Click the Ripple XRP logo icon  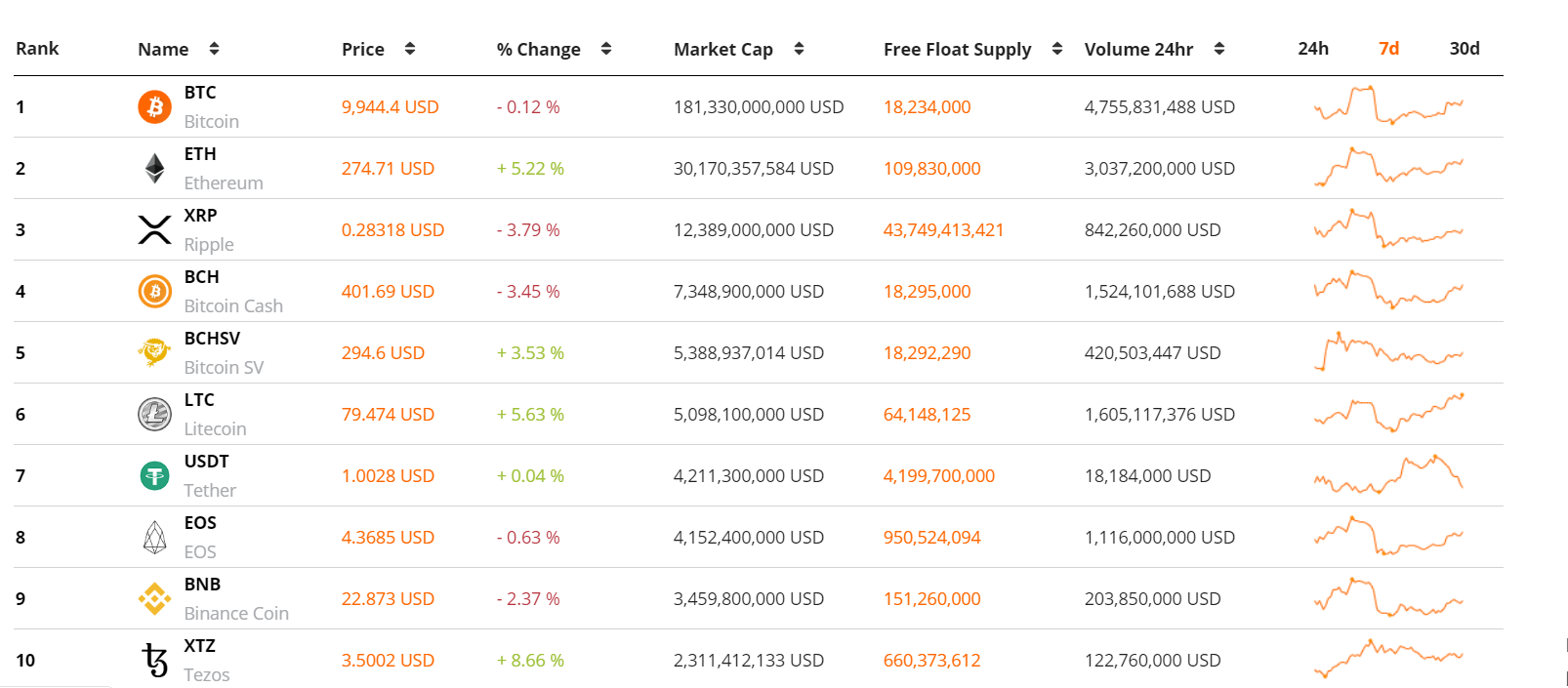pyautogui.click(x=154, y=229)
